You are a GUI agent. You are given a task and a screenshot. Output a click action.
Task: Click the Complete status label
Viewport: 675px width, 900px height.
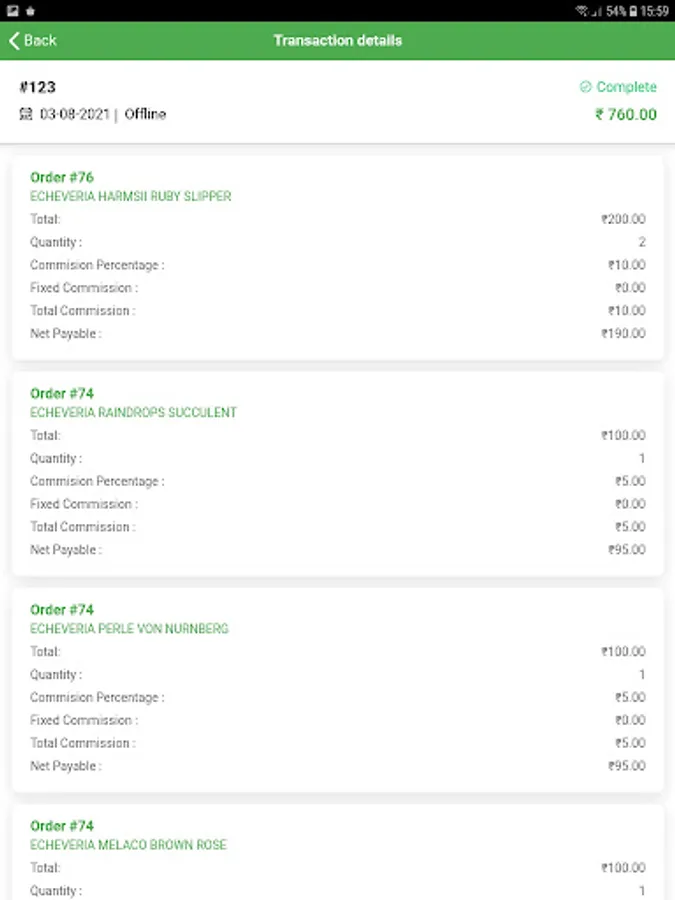click(626, 87)
